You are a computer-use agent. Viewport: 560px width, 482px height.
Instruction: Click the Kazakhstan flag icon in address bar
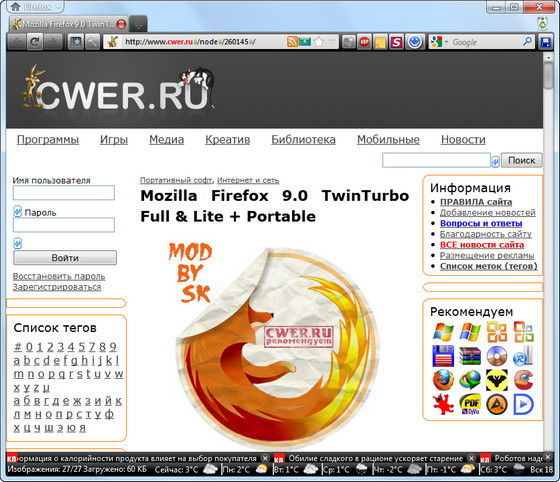305,42
